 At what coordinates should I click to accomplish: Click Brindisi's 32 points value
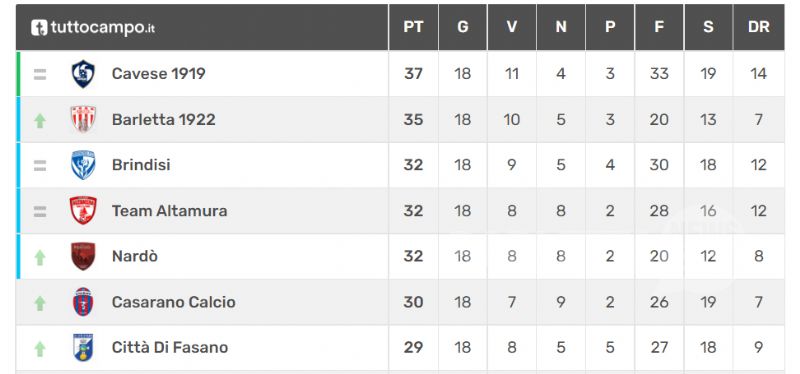413,165
